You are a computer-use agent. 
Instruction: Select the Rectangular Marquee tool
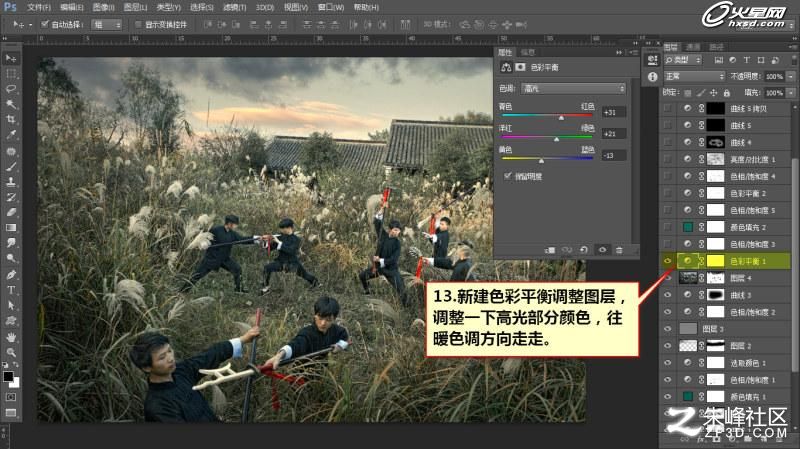coord(11,74)
